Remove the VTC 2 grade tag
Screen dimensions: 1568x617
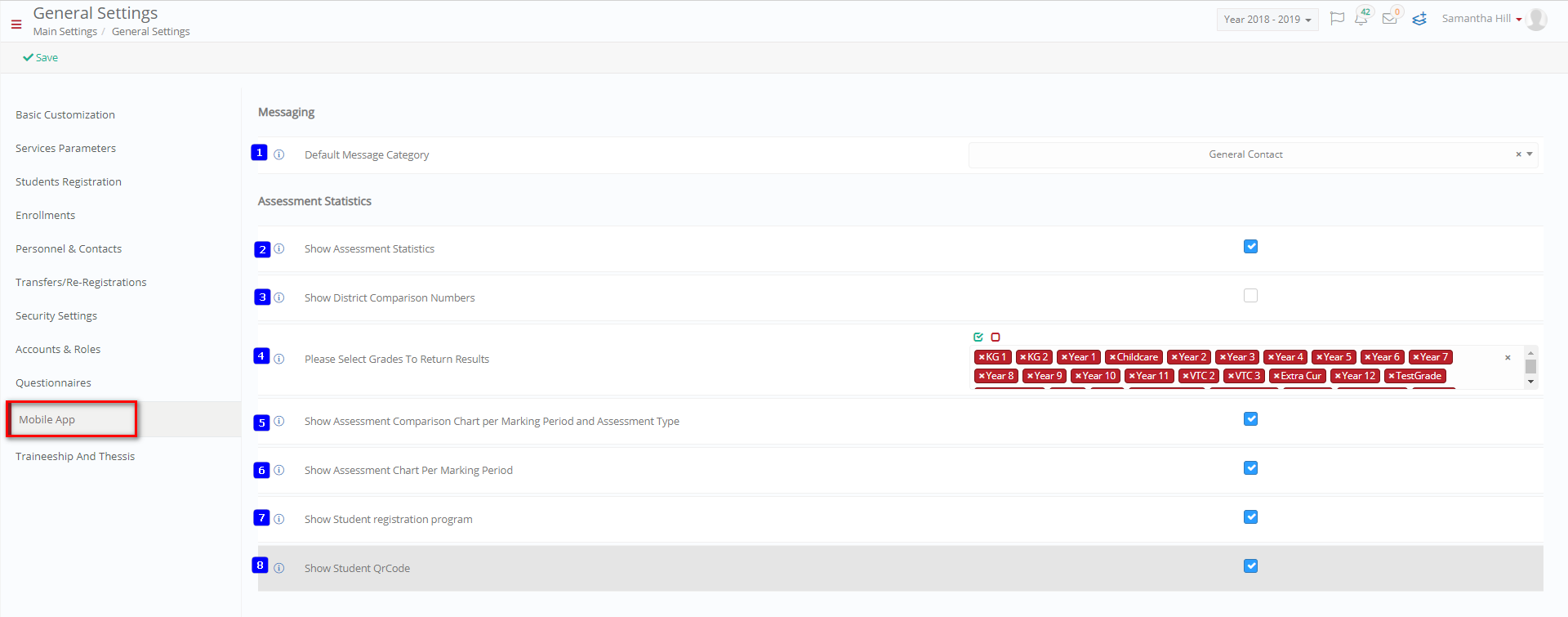[x=1186, y=376]
